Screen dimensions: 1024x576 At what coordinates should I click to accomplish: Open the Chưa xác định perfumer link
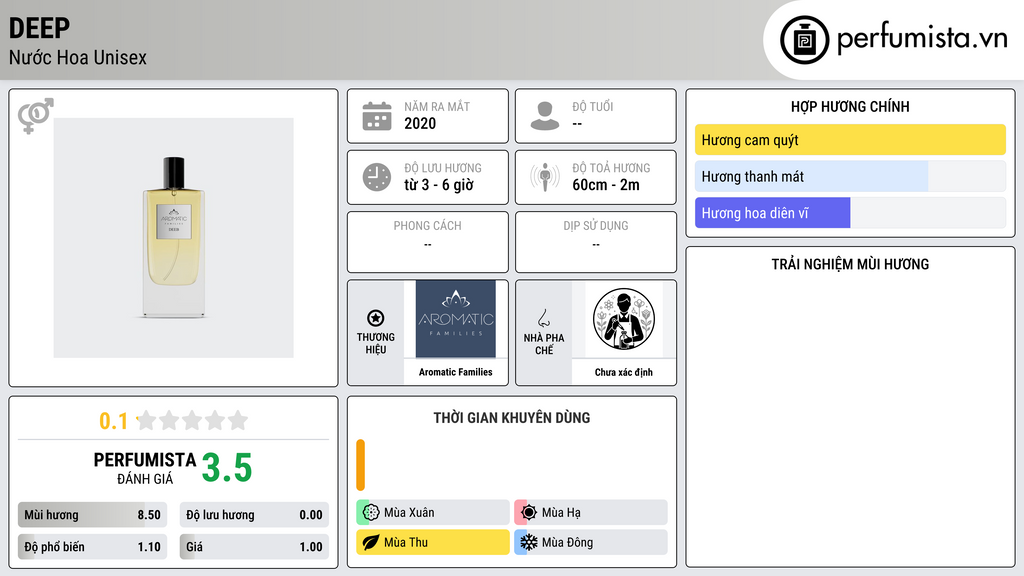point(624,372)
